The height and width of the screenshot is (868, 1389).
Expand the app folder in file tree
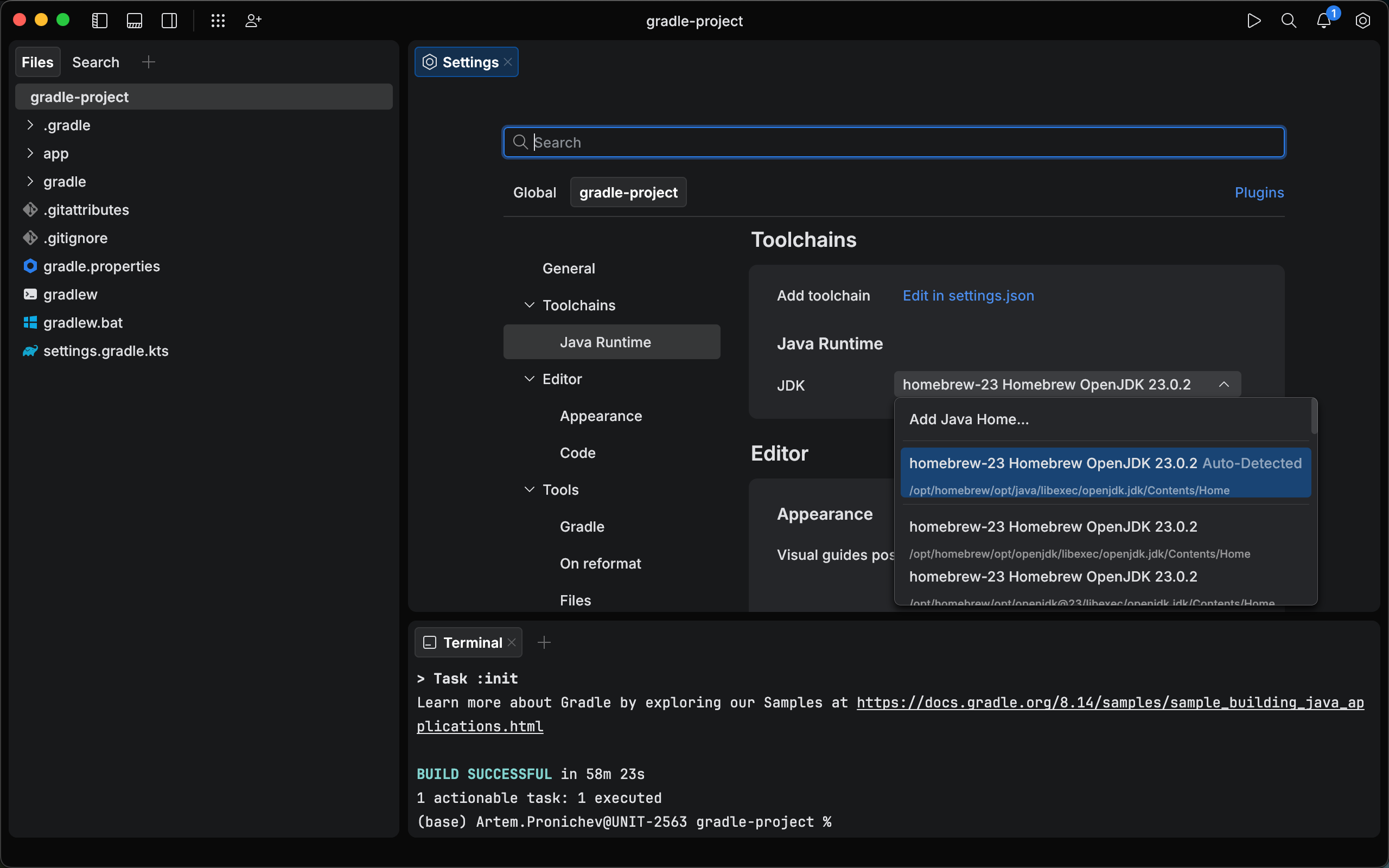pyautogui.click(x=30, y=154)
